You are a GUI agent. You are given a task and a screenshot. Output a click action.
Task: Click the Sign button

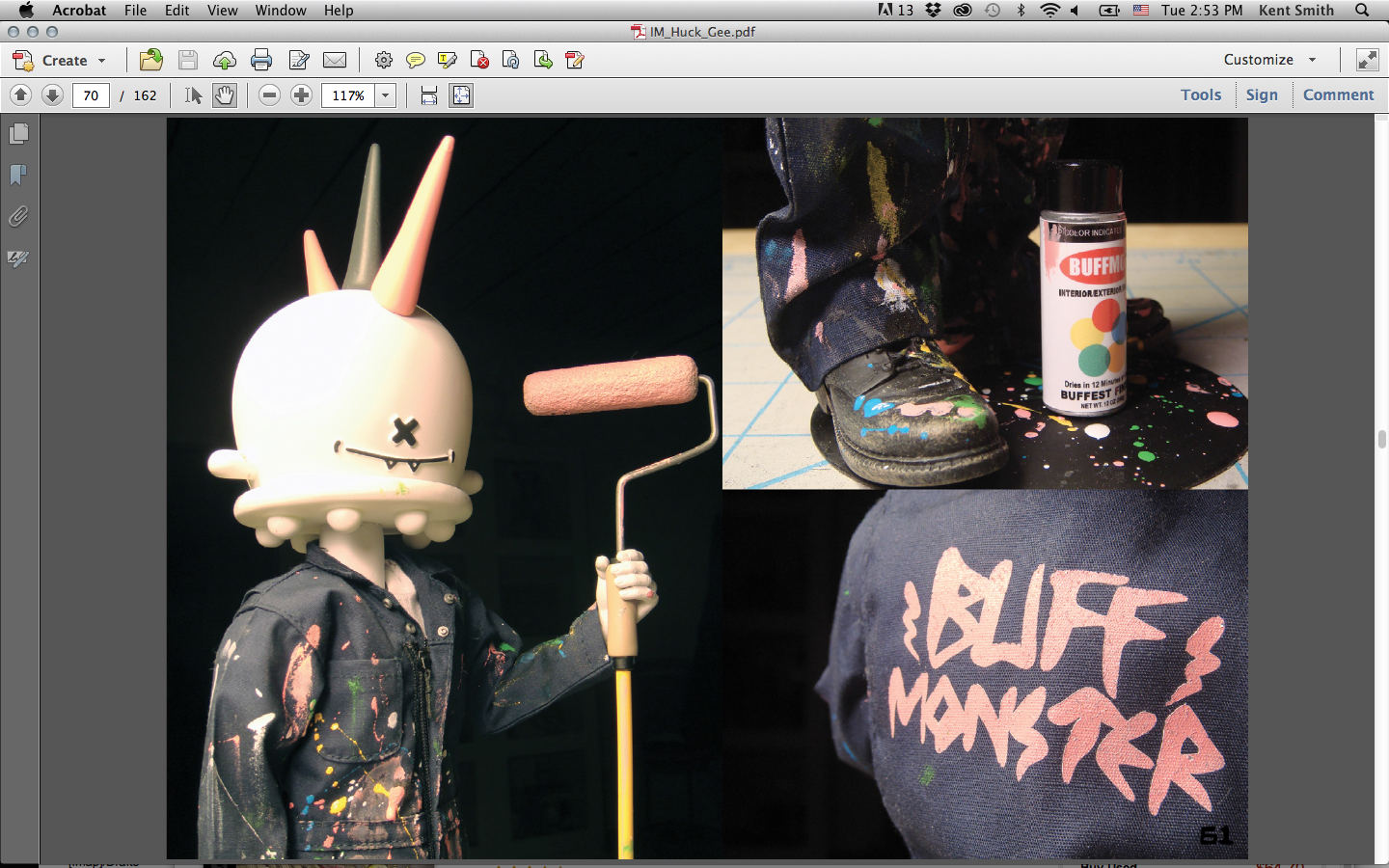coord(1263,95)
